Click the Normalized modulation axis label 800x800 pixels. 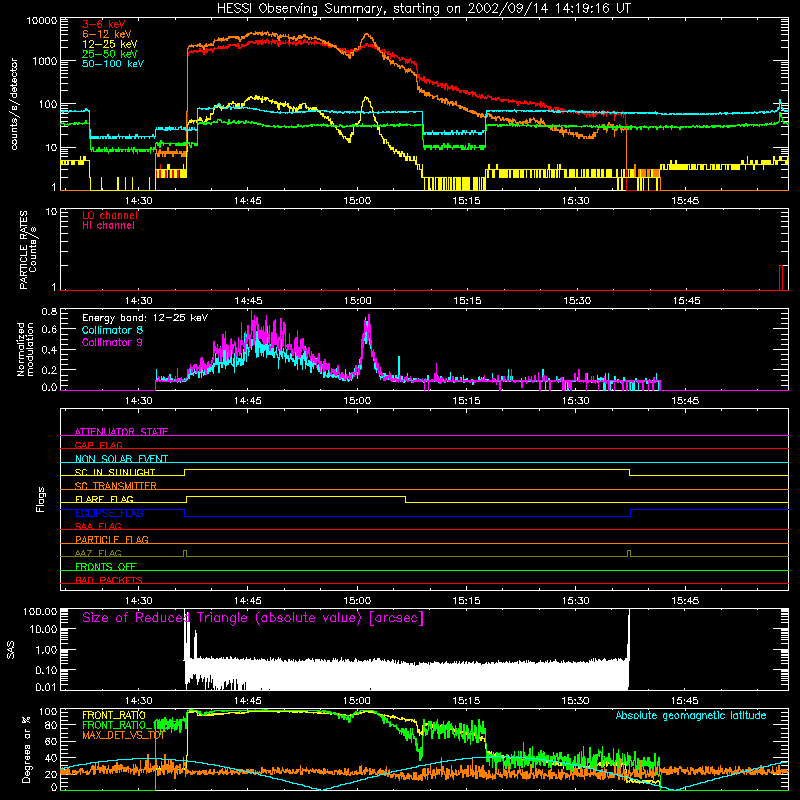(25, 349)
